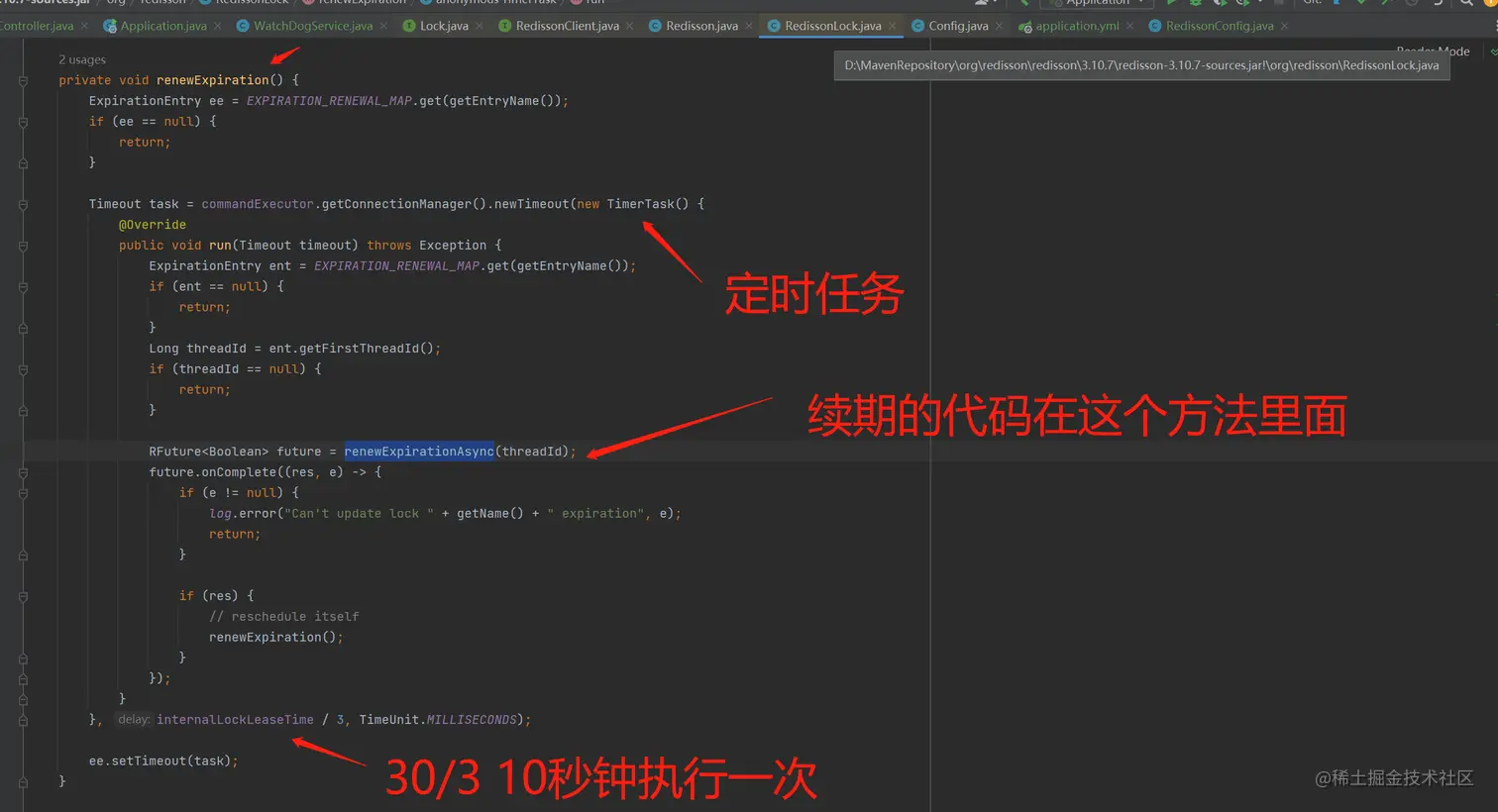
Task: Click the 'delay:' parameter hint
Action: coord(134,720)
